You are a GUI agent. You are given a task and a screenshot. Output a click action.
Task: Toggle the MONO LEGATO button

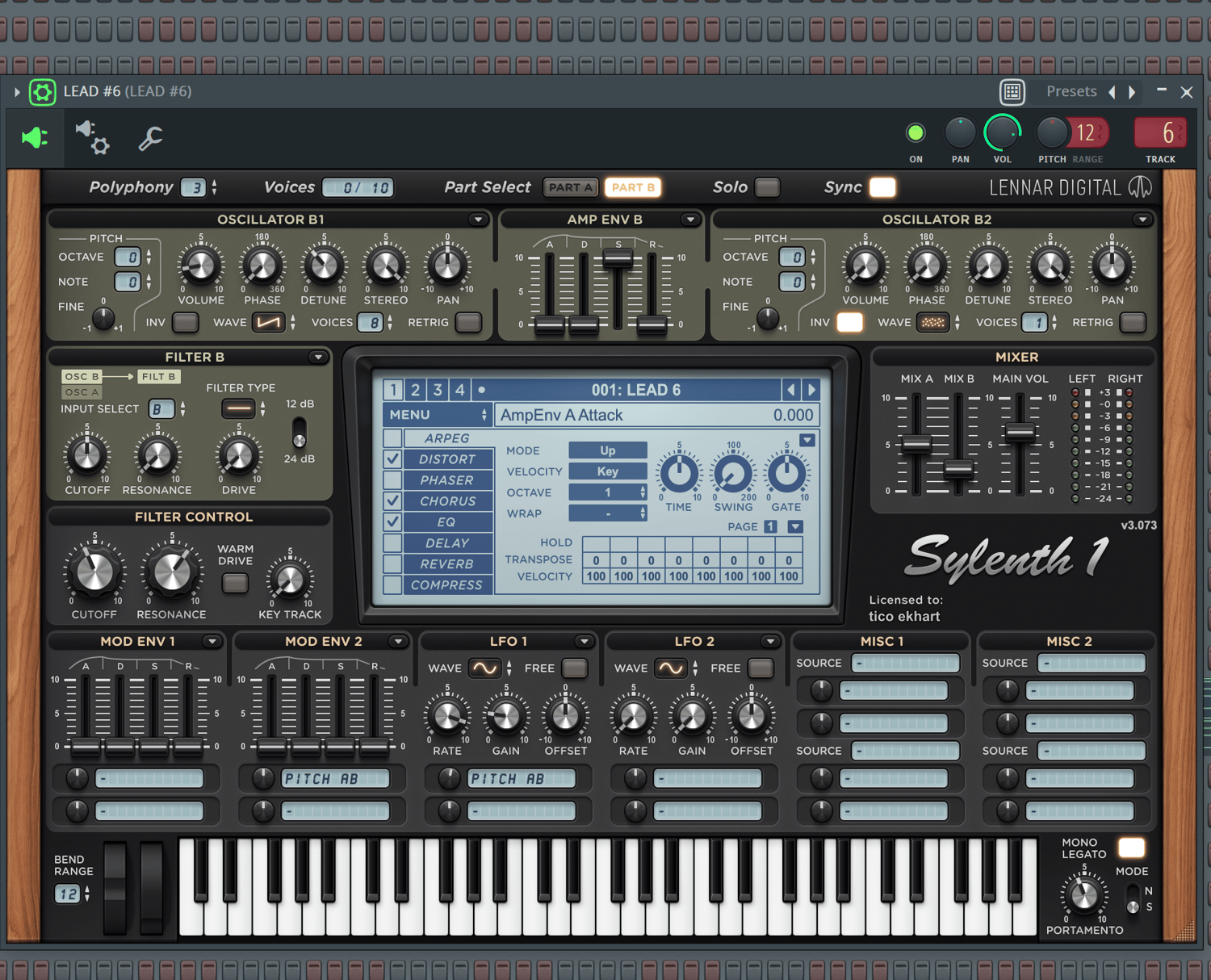(x=1132, y=848)
